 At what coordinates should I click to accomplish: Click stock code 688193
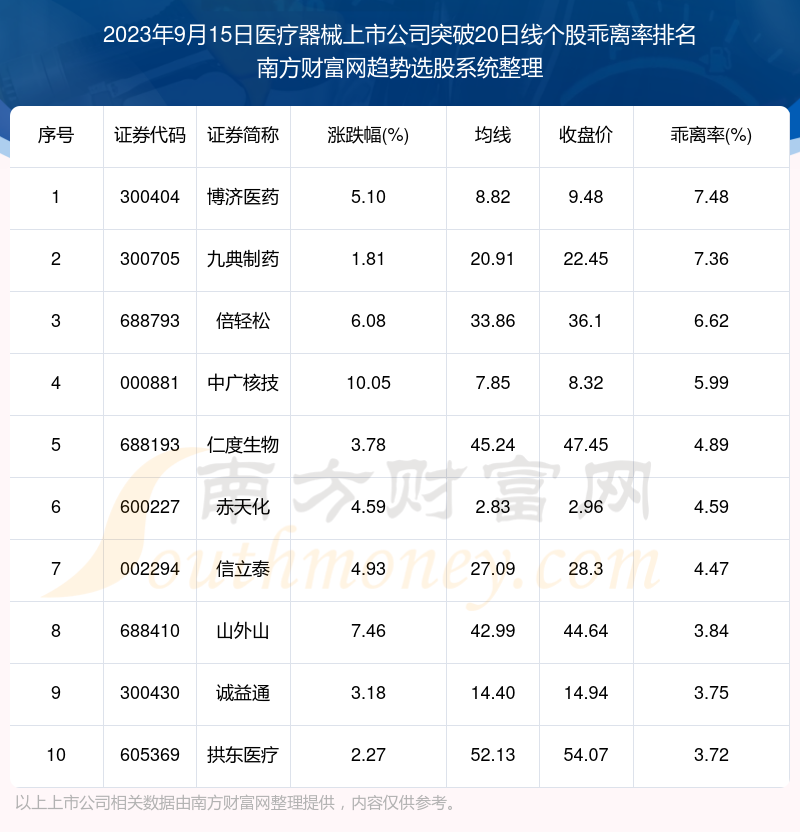(150, 445)
